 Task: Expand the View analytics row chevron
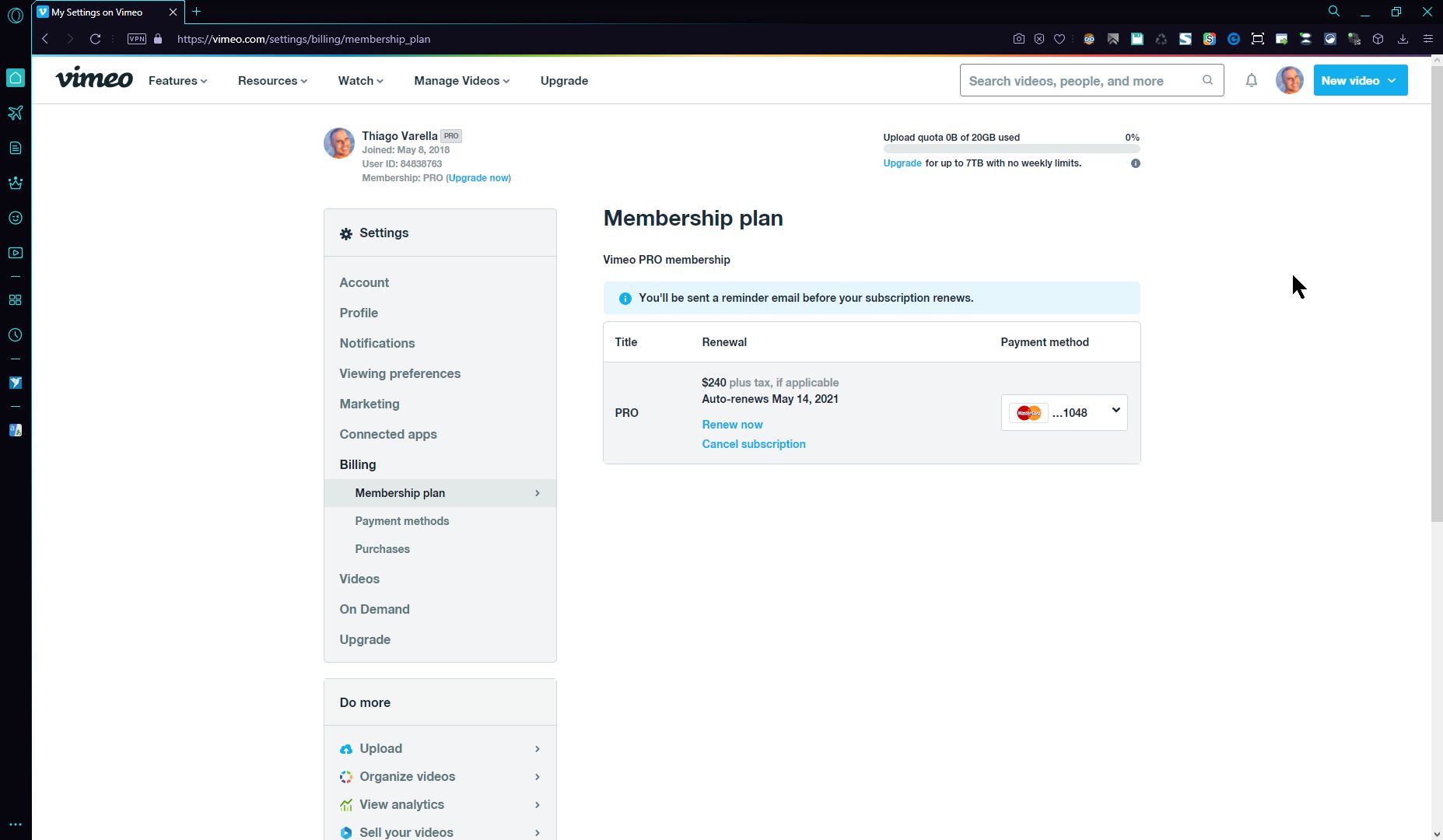coord(538,805)
